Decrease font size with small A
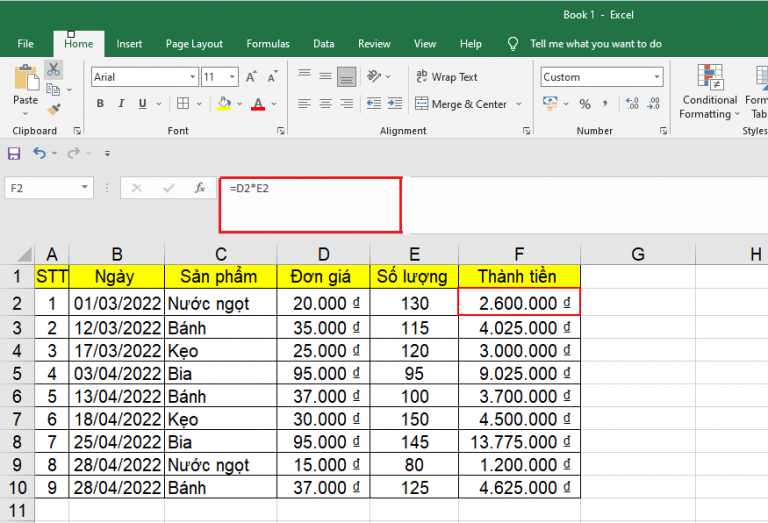The width and height of the screenshot is (768, 523). click(x=272, y=77)
